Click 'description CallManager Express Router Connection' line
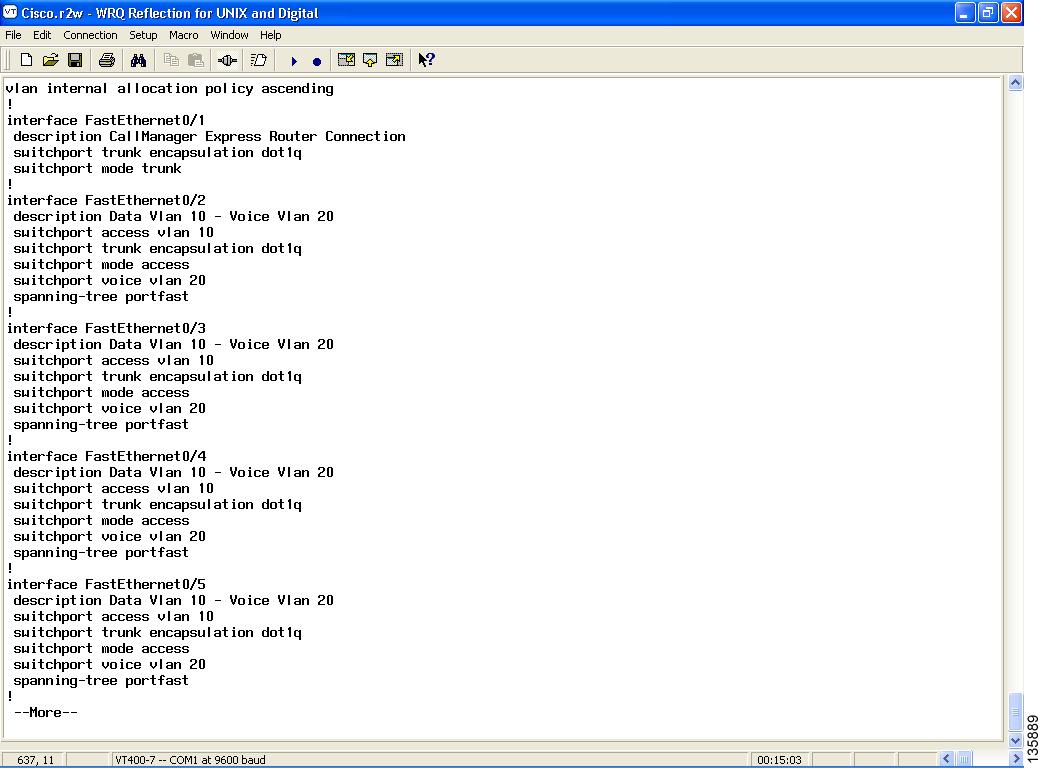Image resolution: width=1042 pixels, height=768 pixels. point(209,136)
